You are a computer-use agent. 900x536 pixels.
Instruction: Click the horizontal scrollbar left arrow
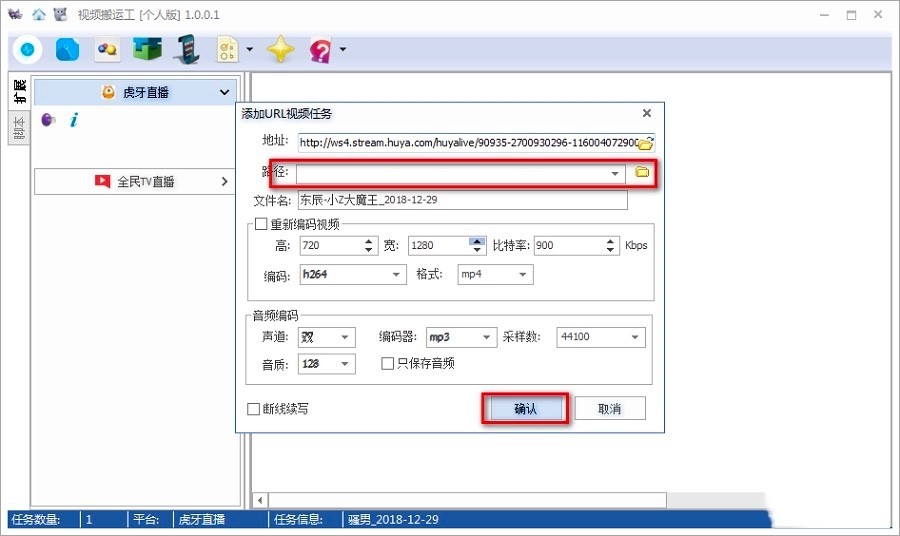[x=260, y=500]
